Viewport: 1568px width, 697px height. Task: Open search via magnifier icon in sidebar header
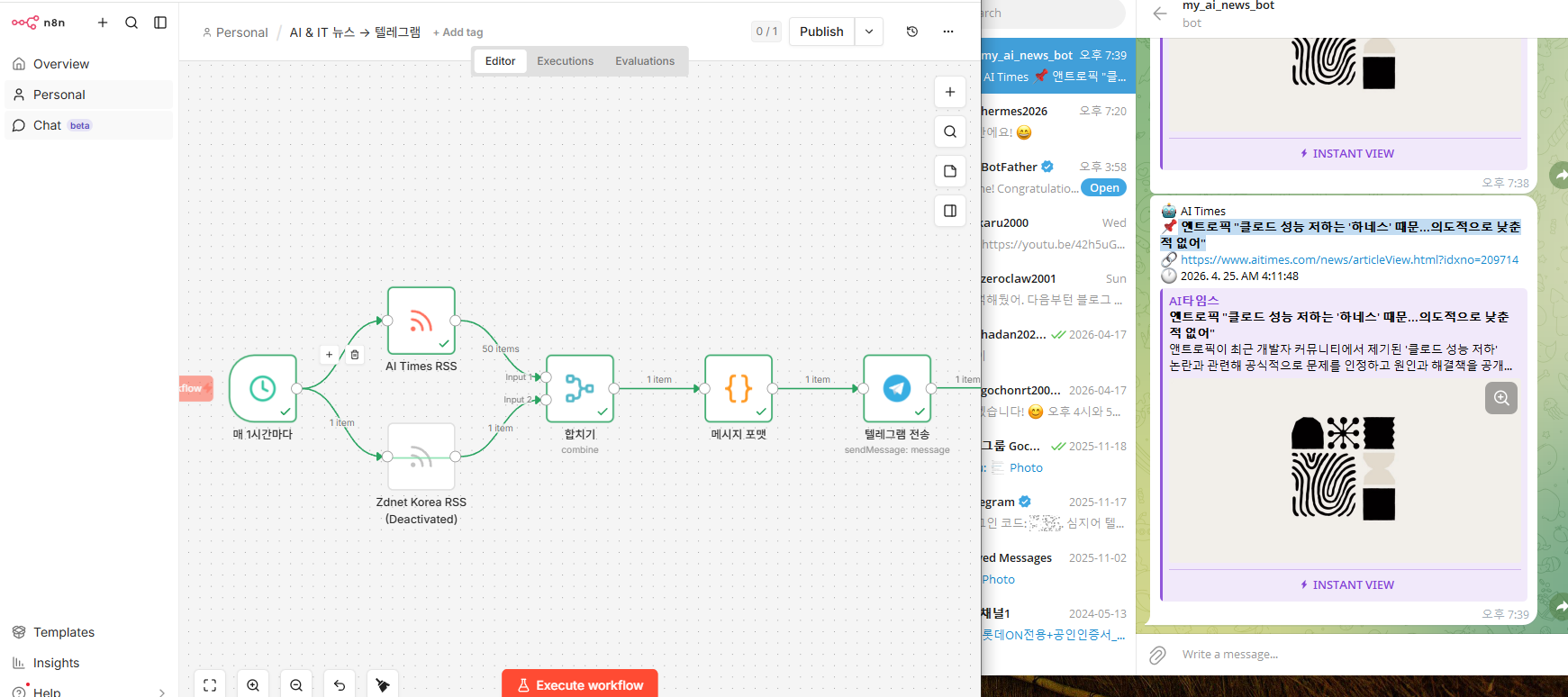pos(131,23)
